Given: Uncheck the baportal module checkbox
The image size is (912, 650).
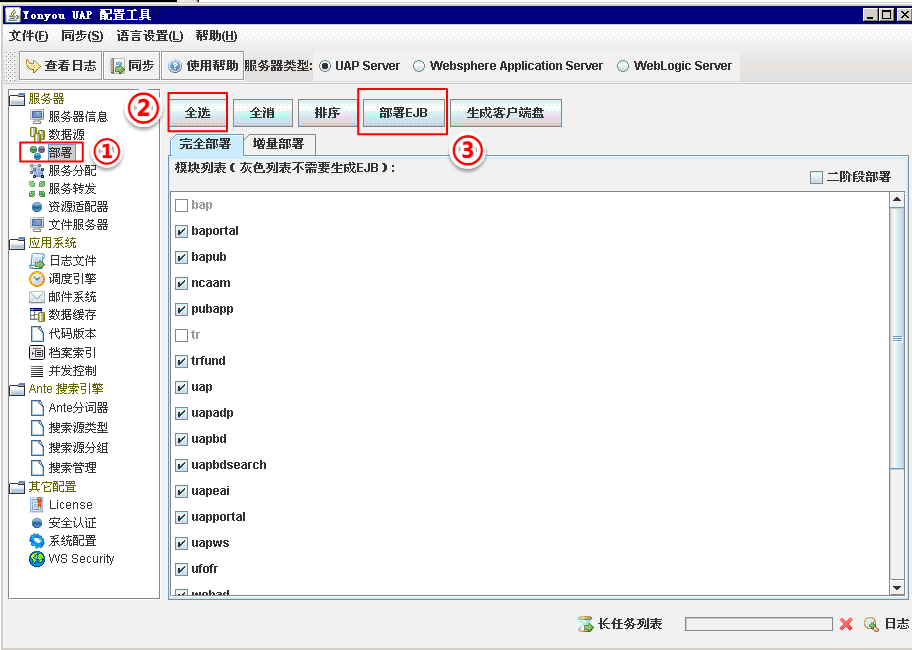Looking at the screenshot, I should click(181, 231).
